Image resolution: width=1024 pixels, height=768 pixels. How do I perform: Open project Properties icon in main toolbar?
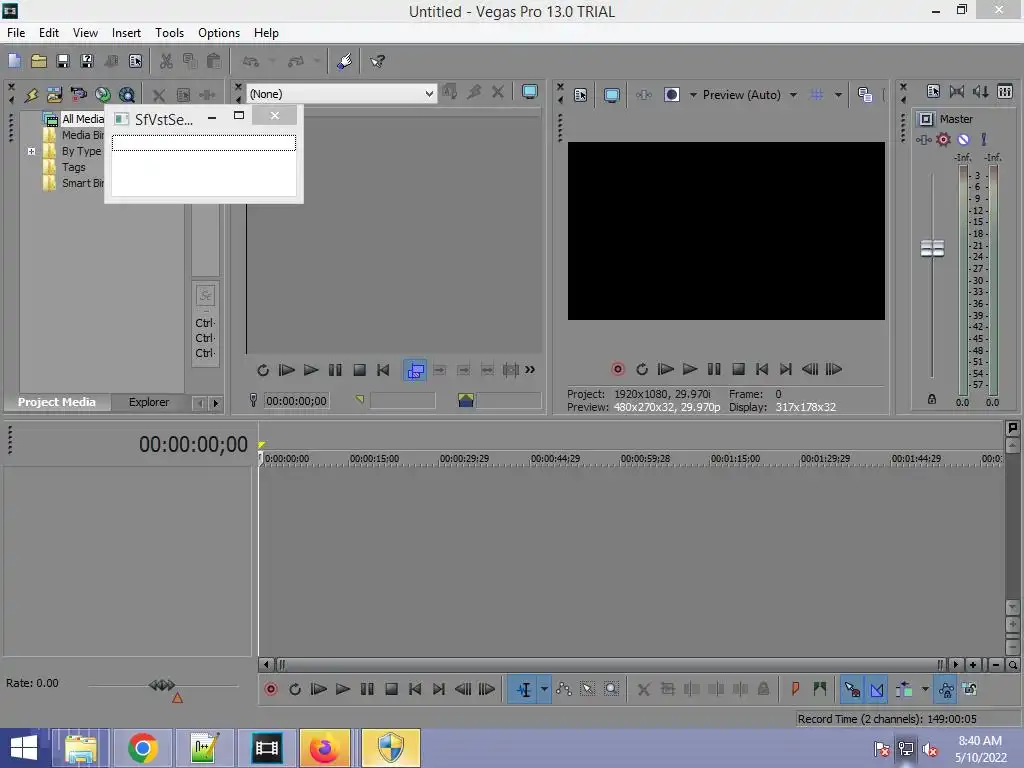[x=135, y=61]
